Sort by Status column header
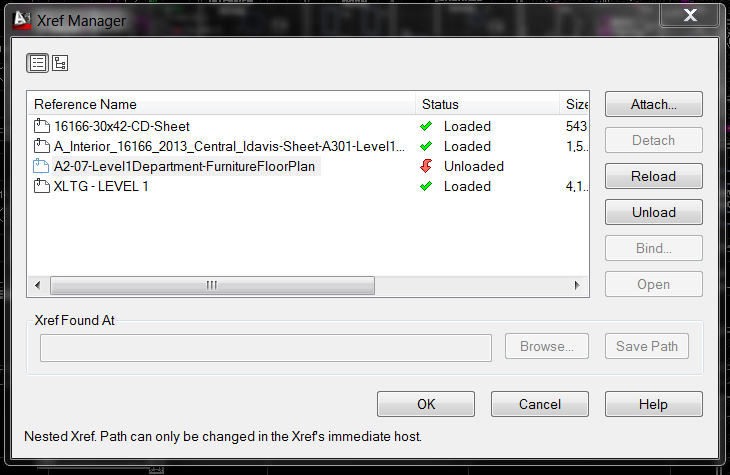Screen dimensions: 730x475 coord(487,104)
